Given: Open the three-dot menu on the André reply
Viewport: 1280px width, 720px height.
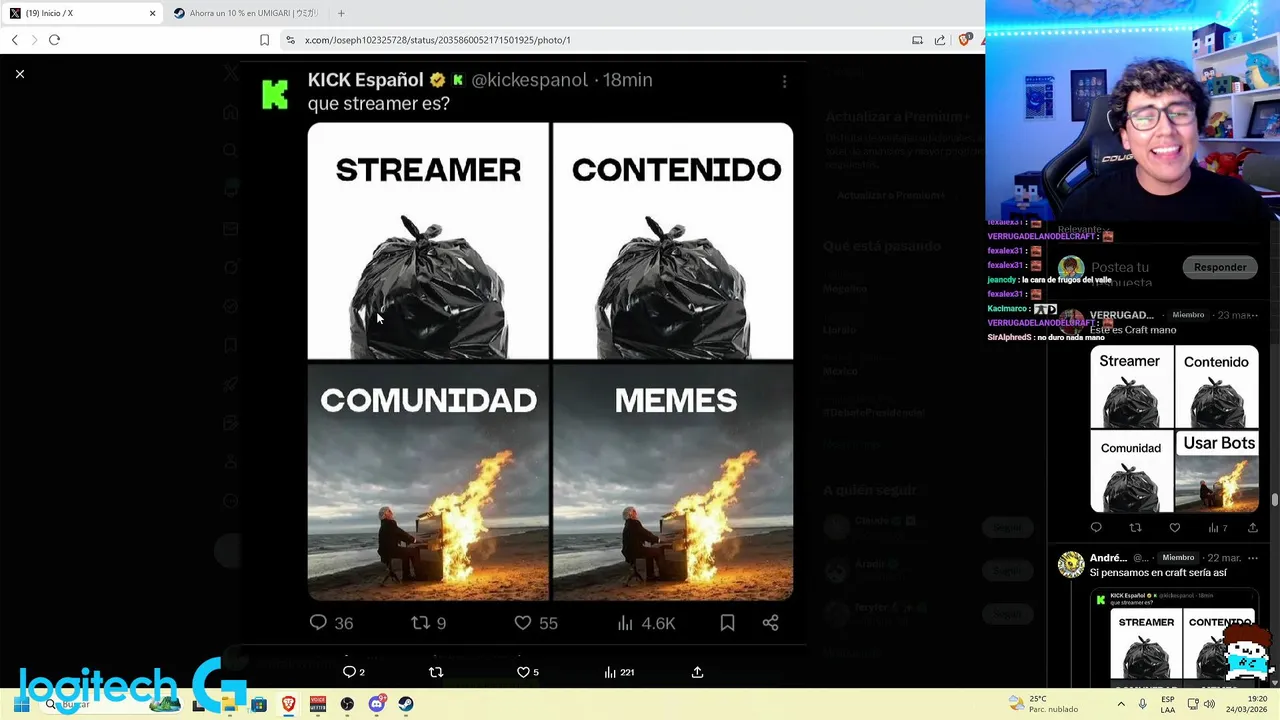Looking at the screenshot, I should 1252,558.
